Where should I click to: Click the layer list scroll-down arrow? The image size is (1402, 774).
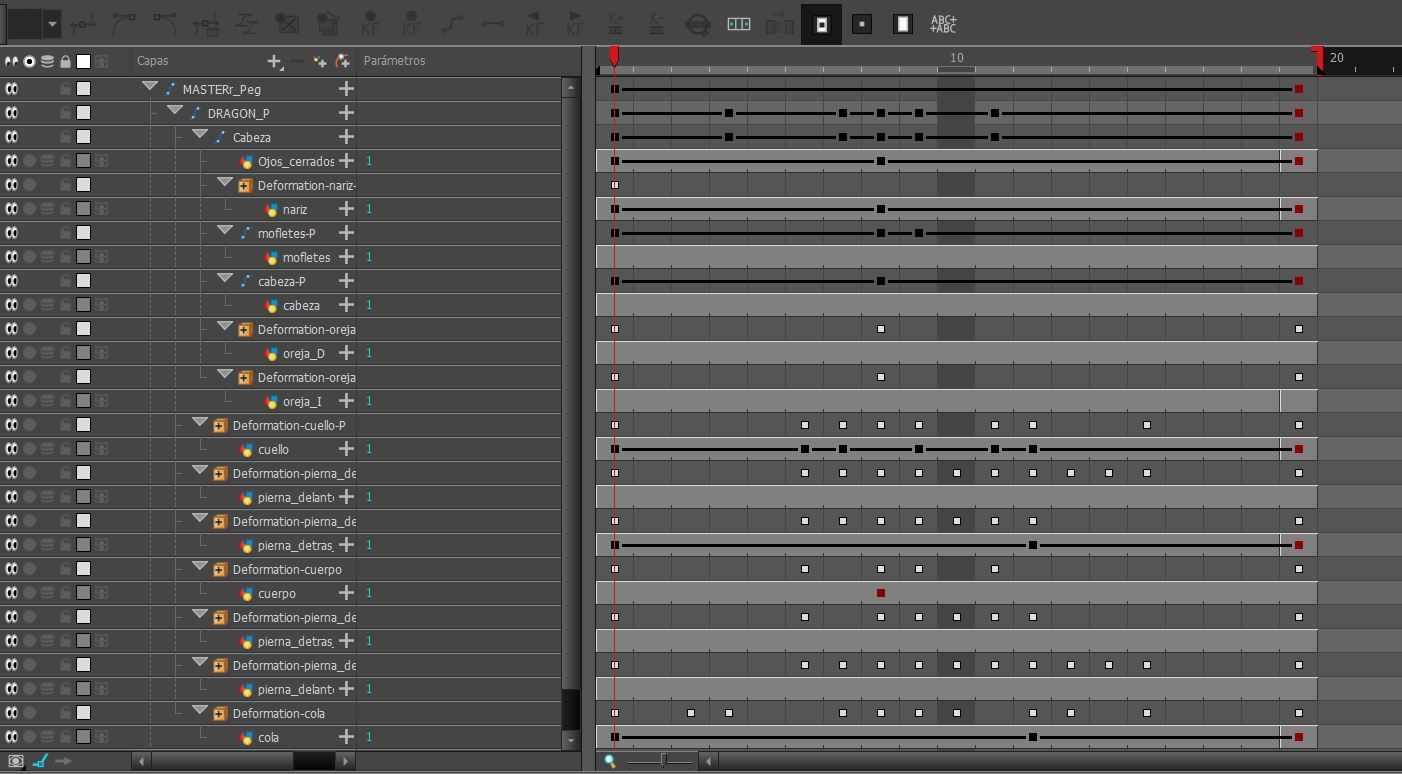(571, 740)
